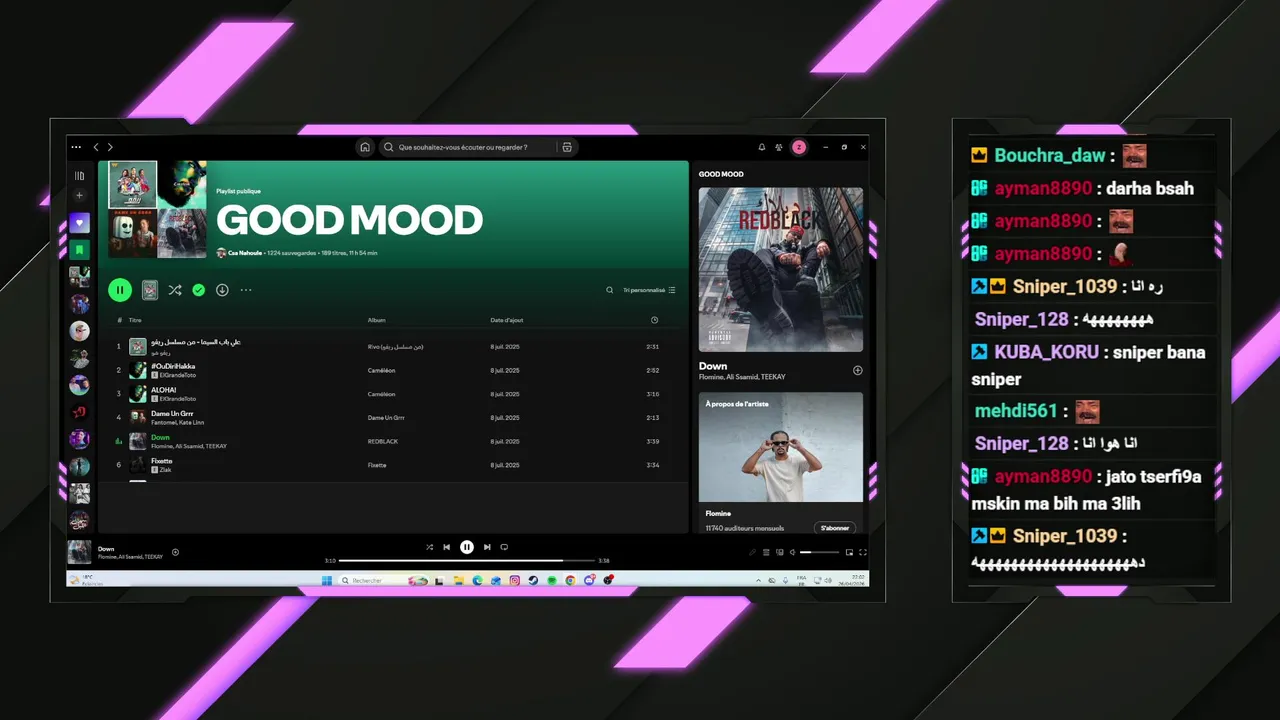Toggle saved checkmark for GOOD MOOD playlist
The image size is (1280, 720).
[x=198, y=290]
